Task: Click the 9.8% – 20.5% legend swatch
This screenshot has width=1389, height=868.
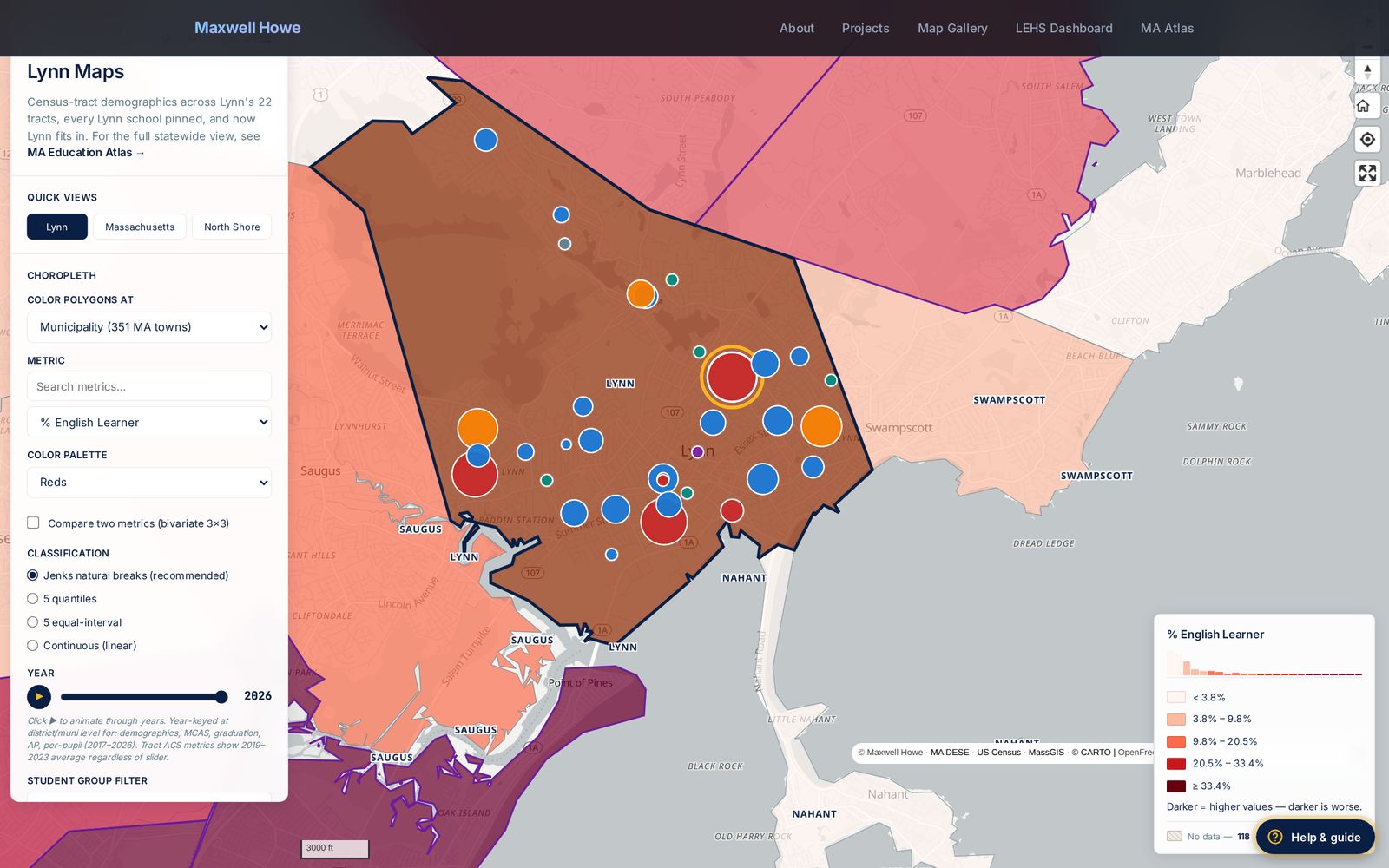Action: [1176, 741]
